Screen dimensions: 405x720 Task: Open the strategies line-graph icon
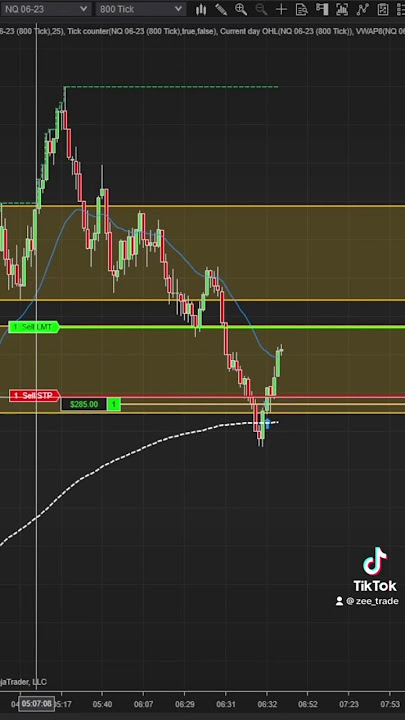pyautogui.click(x=363, y=9)
